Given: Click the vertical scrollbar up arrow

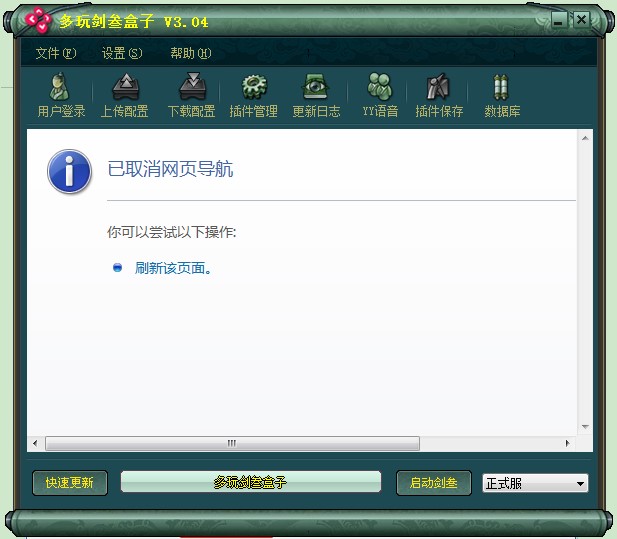Looking at the screenshot, I should tap(585, 138).
